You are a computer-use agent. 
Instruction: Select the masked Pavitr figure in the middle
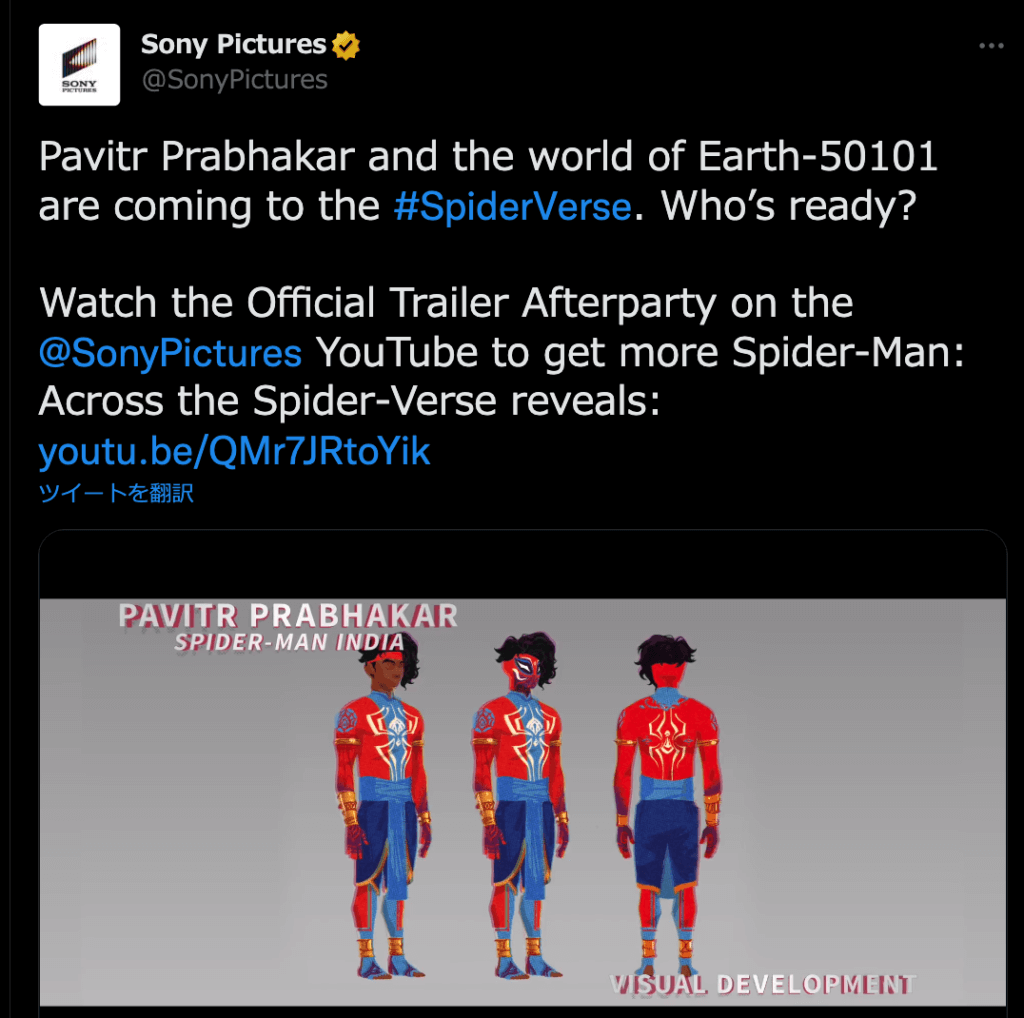coord(522,804)
